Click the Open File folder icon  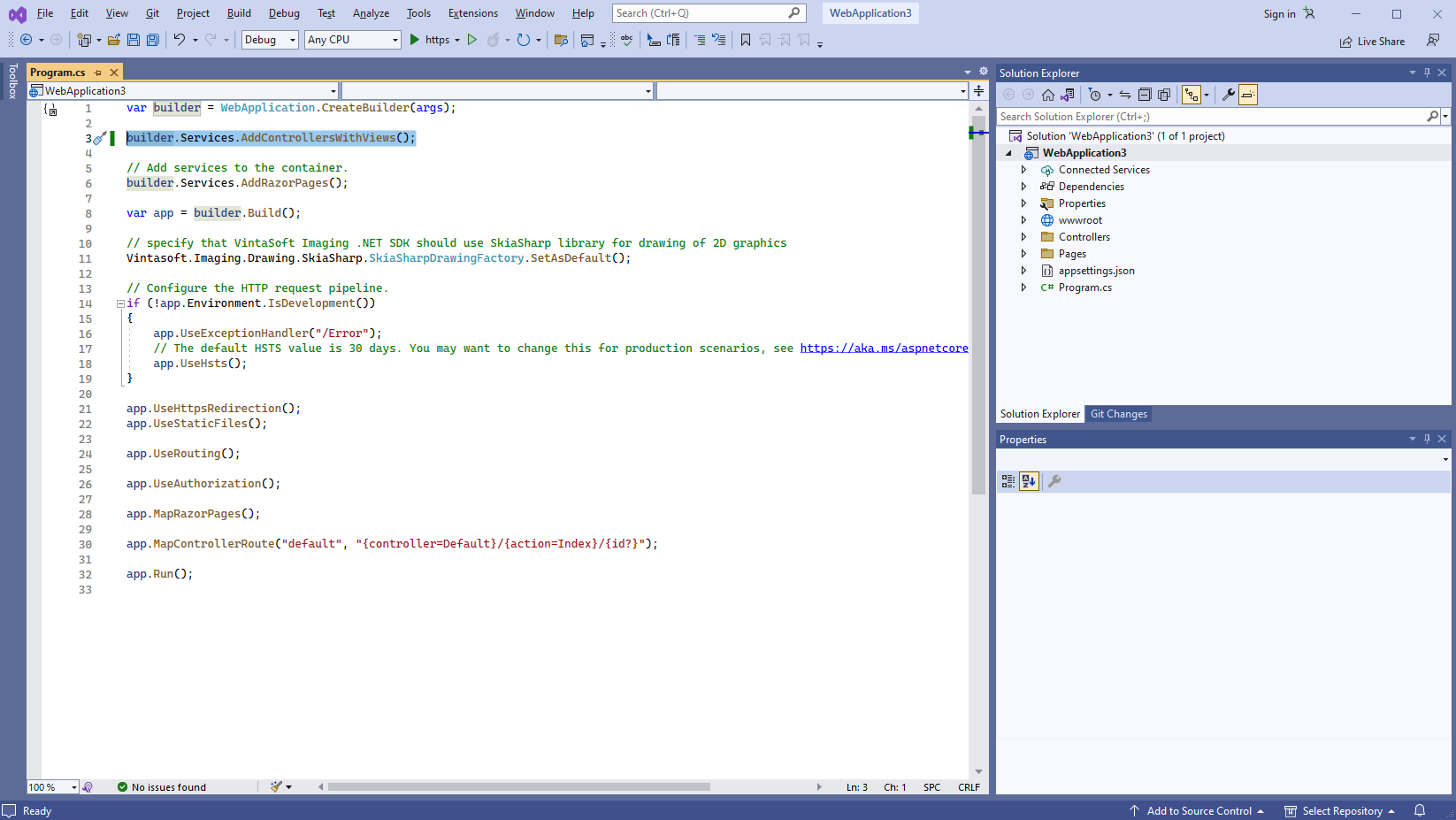114,40
